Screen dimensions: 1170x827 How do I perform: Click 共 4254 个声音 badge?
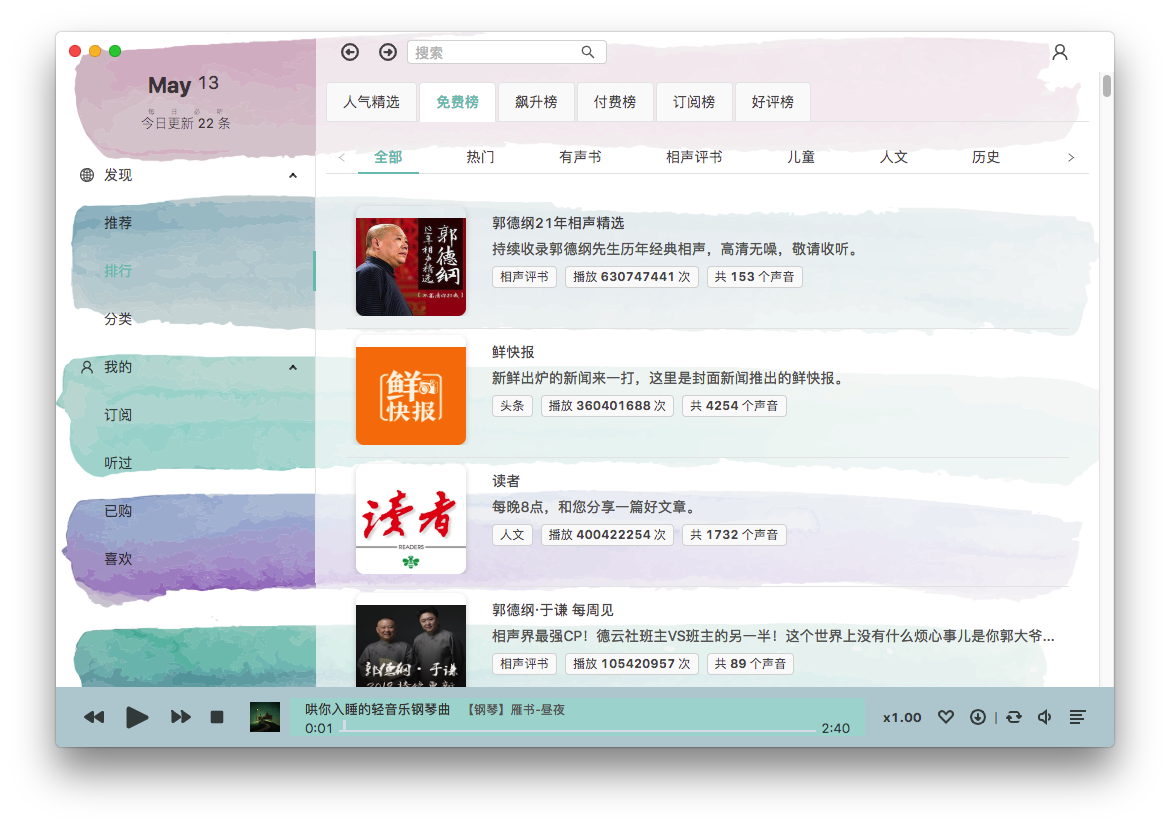[734, 406]
